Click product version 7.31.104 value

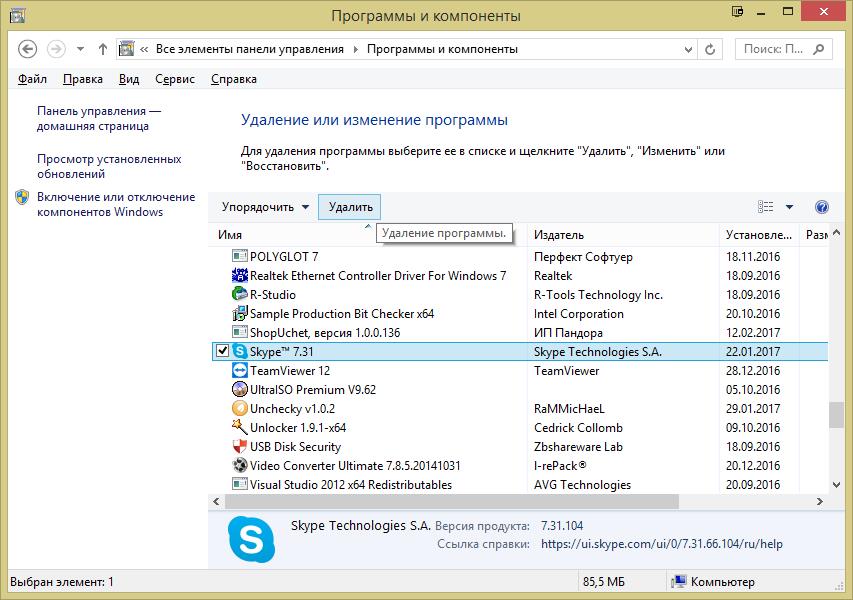[562, 525]
